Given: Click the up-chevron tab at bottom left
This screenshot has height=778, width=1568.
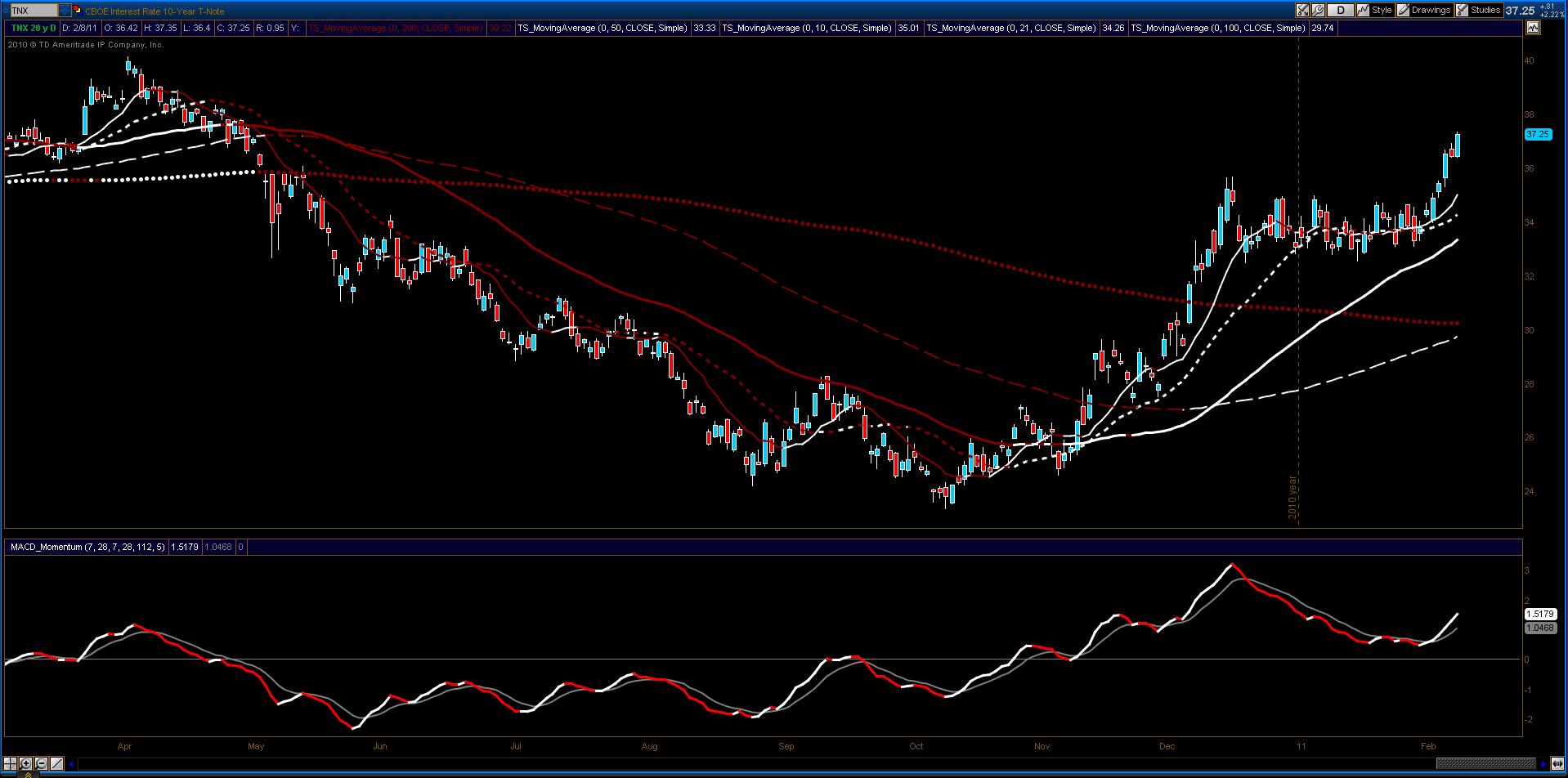Looking at the screenshot, I should 27,774.
